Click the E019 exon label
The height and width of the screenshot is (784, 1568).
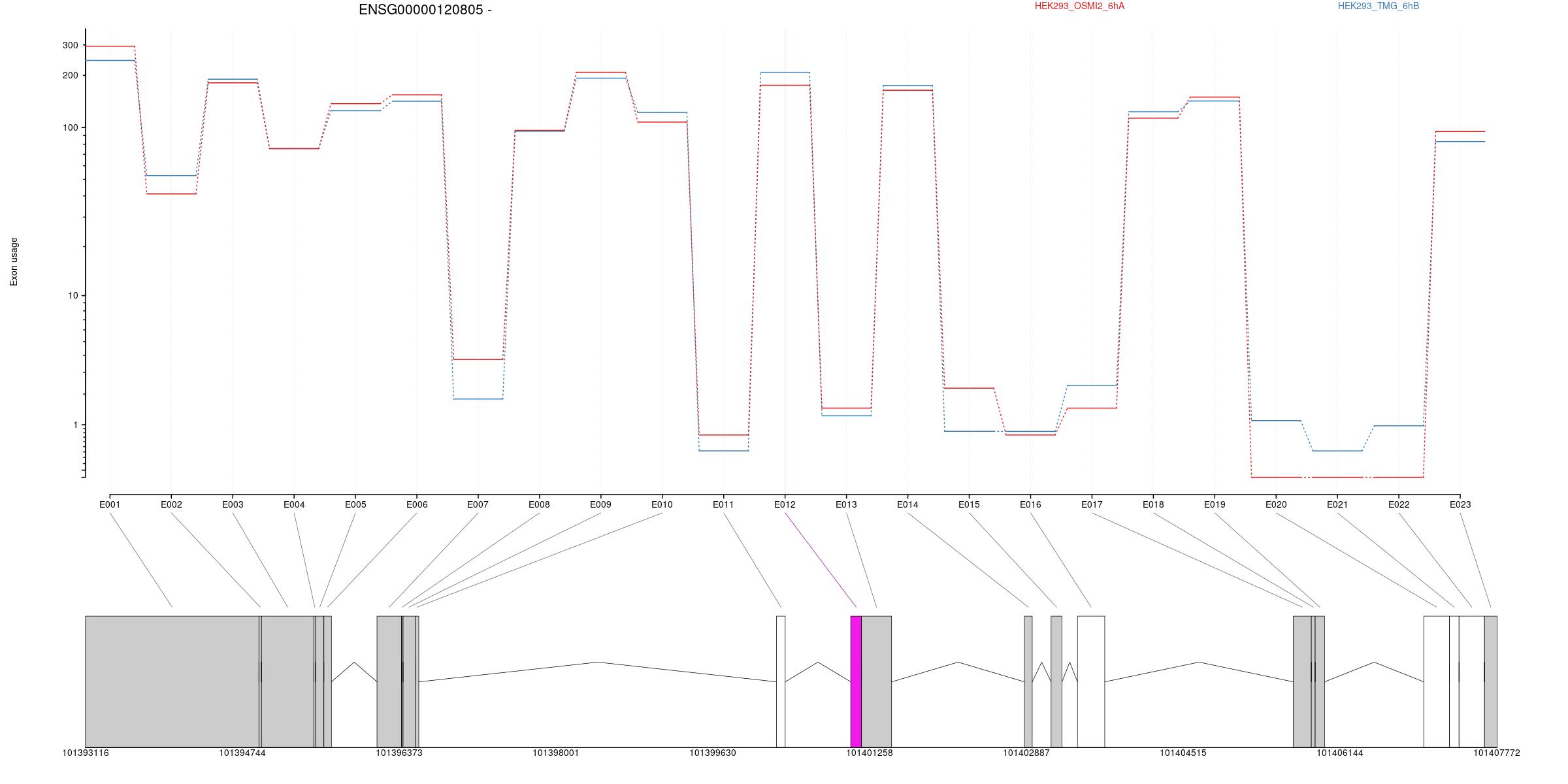tap(1215, 504)
